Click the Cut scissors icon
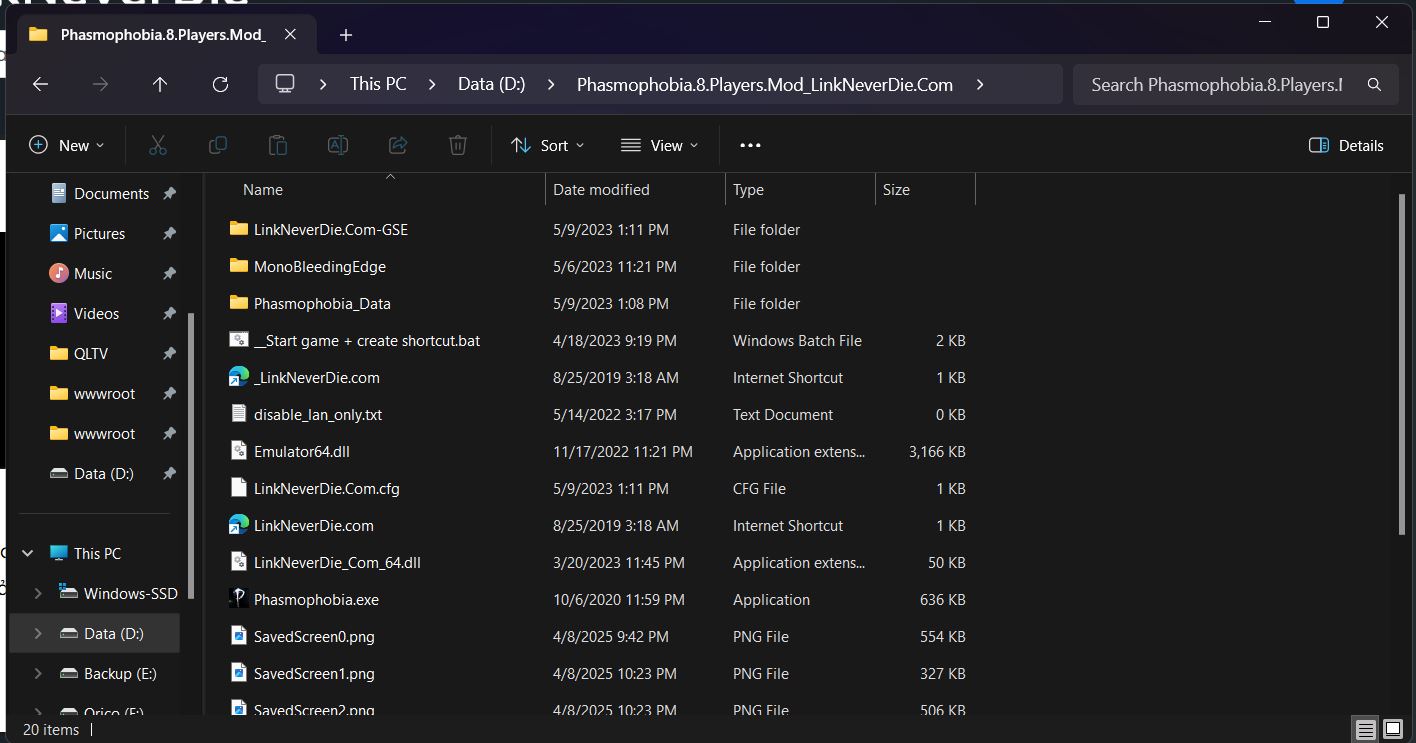Viewport: 1416px width, 743px height. click(158, 145)
